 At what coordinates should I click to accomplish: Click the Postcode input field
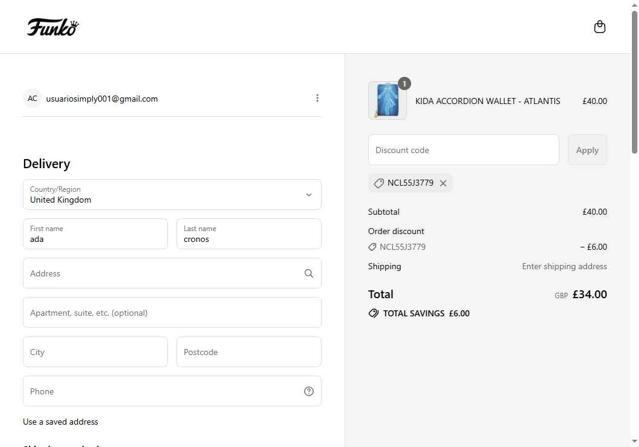tap(248, 352)
